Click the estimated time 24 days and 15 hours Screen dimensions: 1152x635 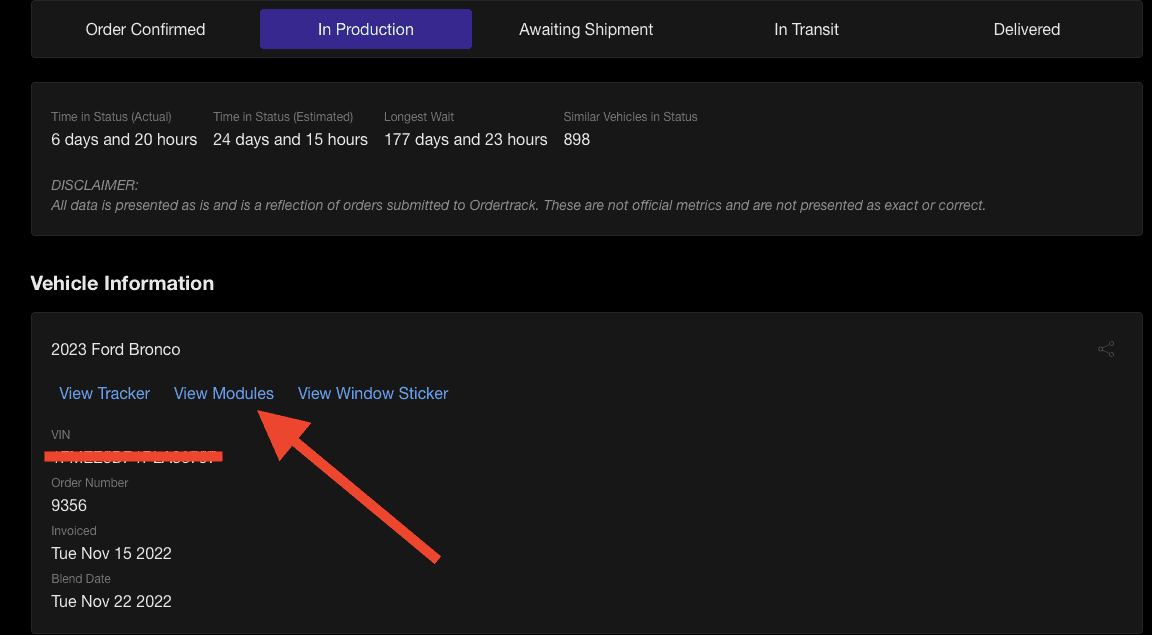[x=290, y=140]
